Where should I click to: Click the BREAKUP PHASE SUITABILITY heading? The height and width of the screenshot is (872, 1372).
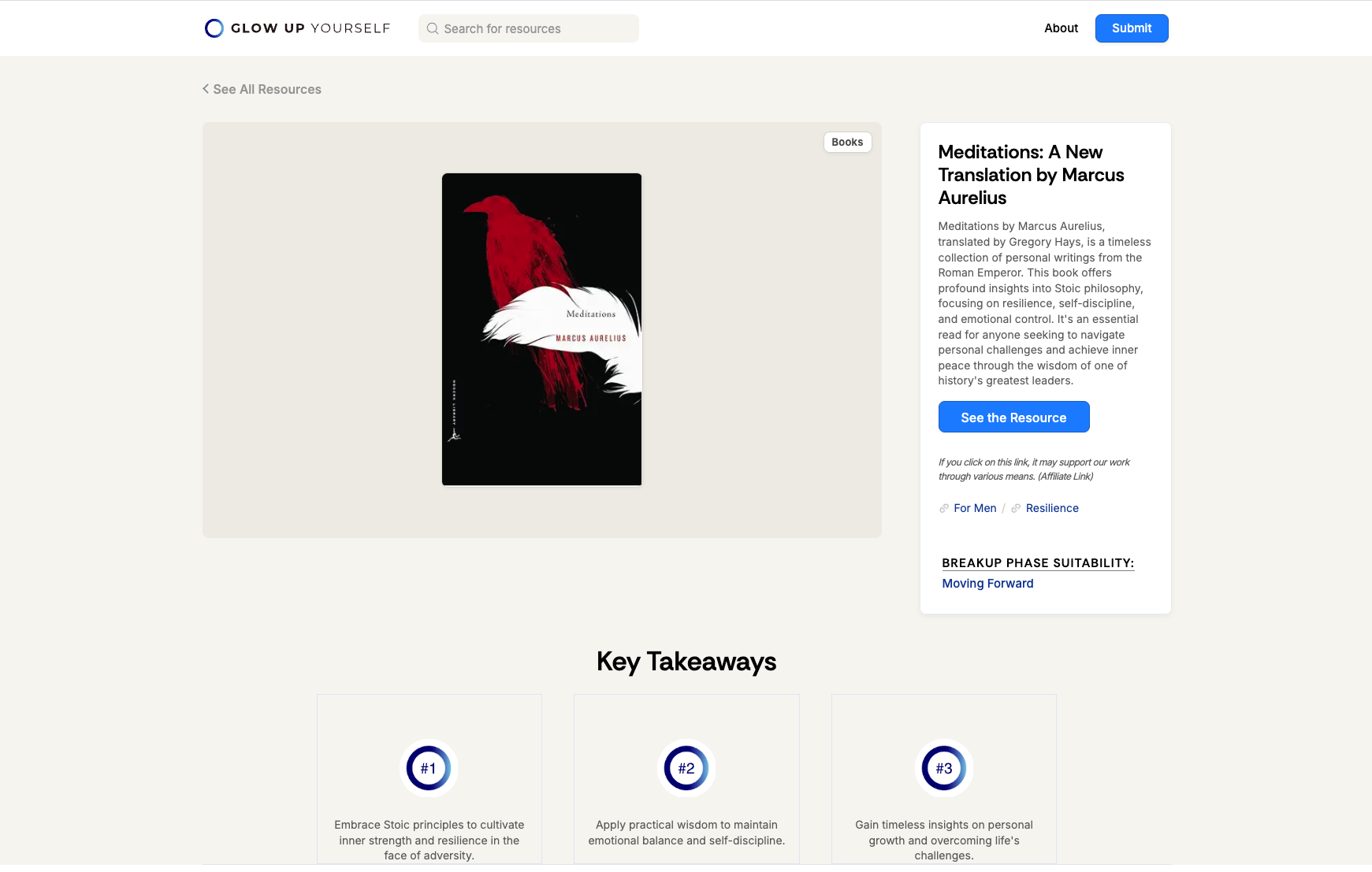coord(1038,562)
